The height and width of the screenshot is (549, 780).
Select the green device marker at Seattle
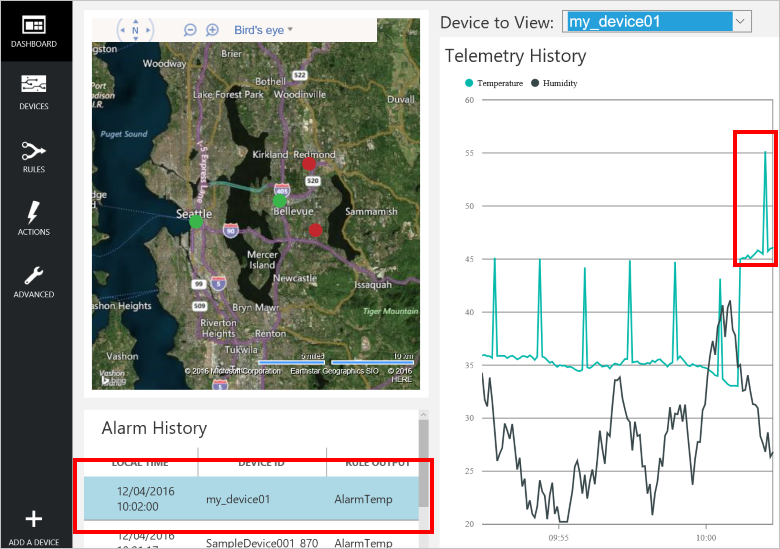pos(196,222)
